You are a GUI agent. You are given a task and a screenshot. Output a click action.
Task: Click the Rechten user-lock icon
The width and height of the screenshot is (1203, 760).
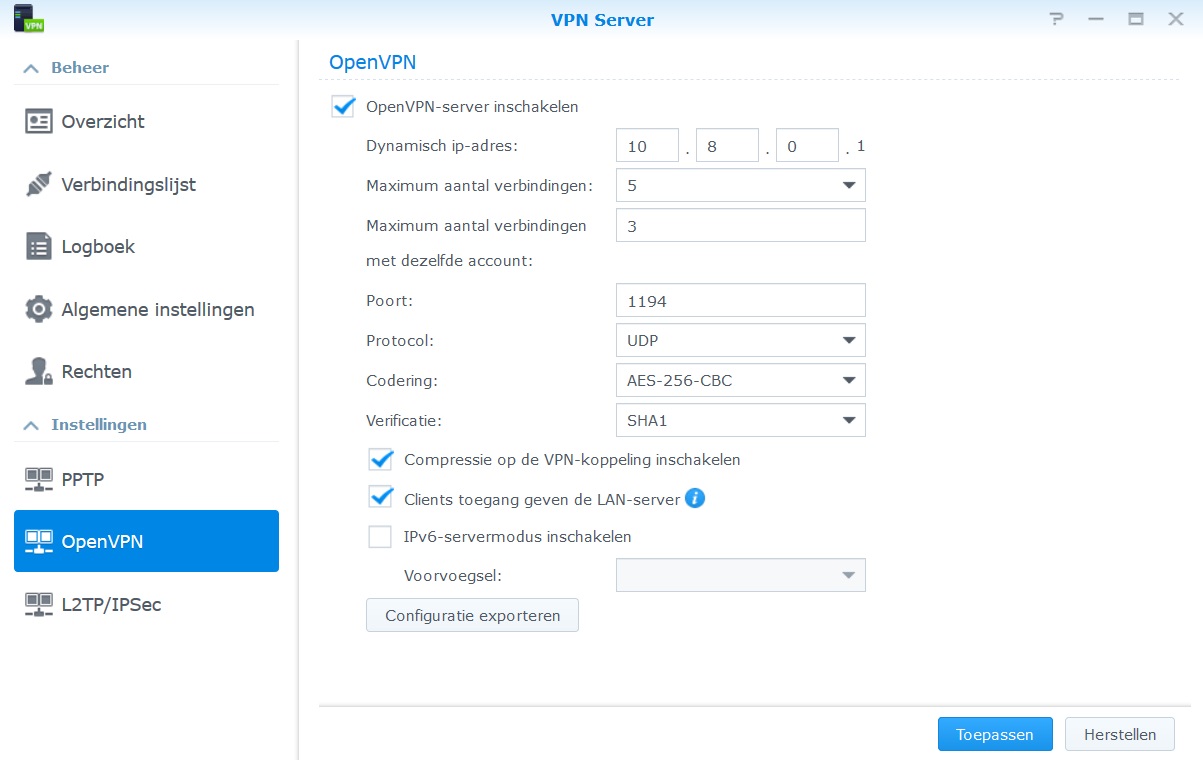[39, 372]
